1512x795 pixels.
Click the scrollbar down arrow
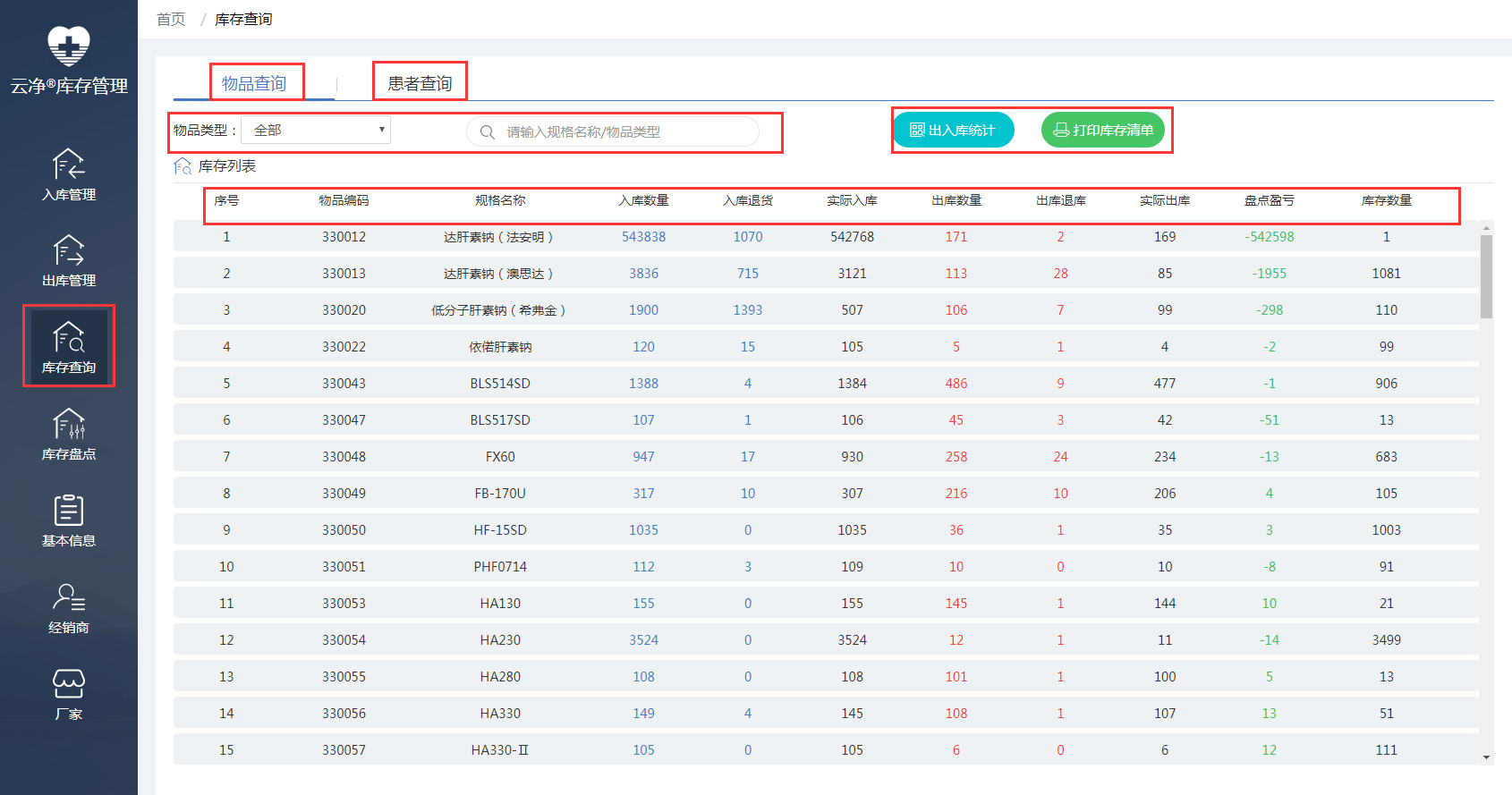(x=1486, y=757)
